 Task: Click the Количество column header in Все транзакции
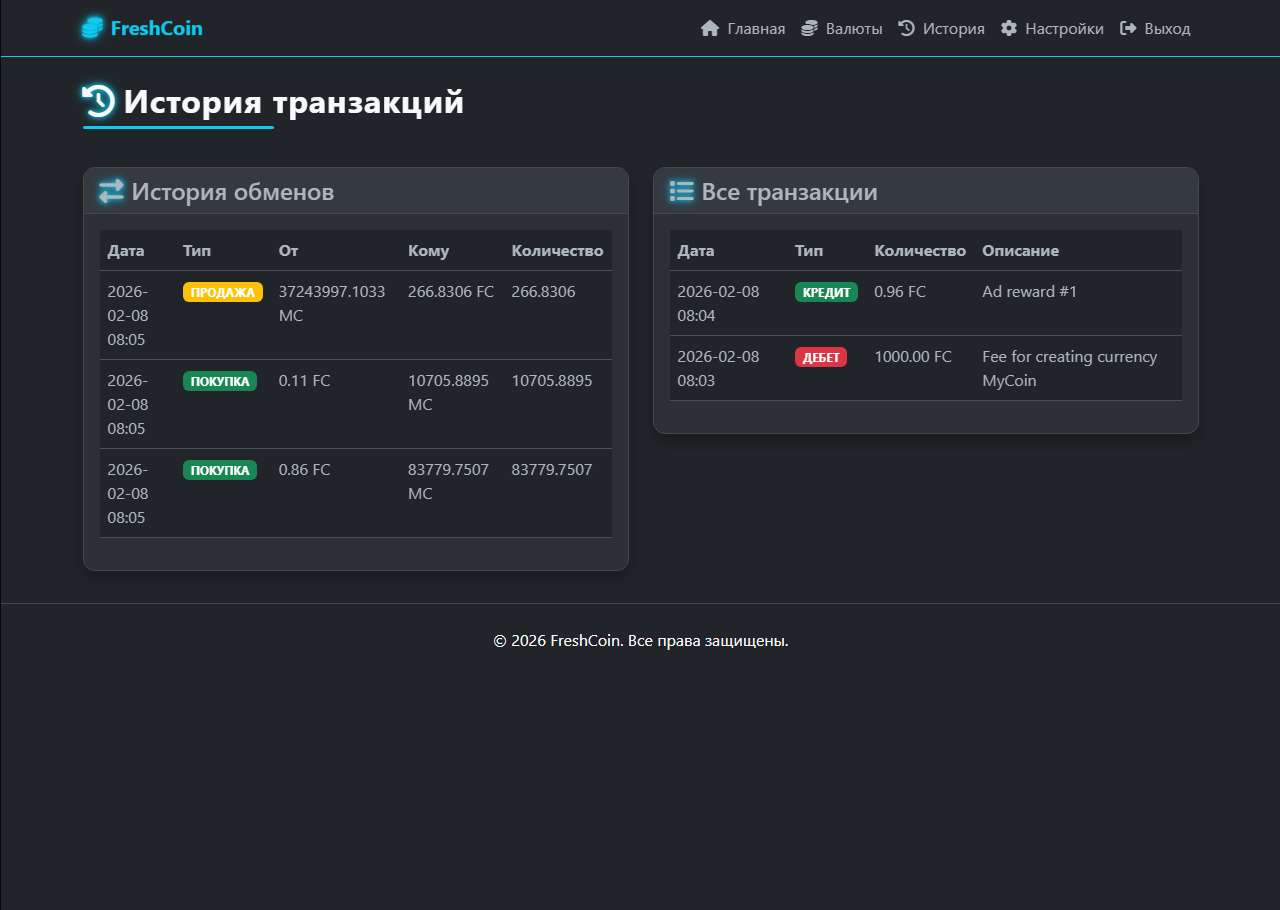(919, 250)
